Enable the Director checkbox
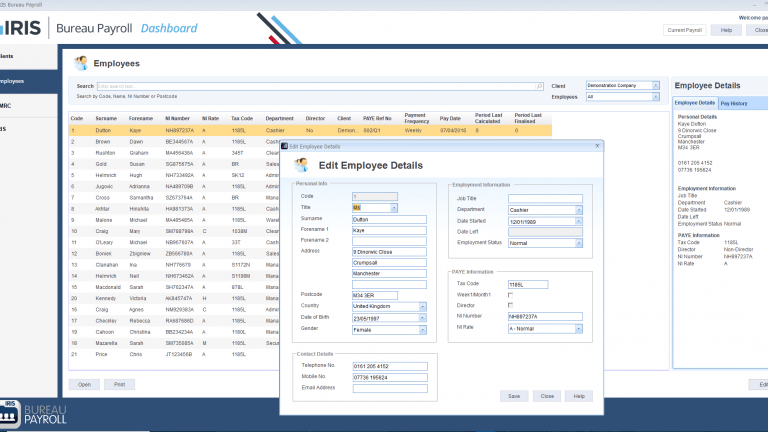The width and height of the screenshot is (768, 432). tap(510, 305)
